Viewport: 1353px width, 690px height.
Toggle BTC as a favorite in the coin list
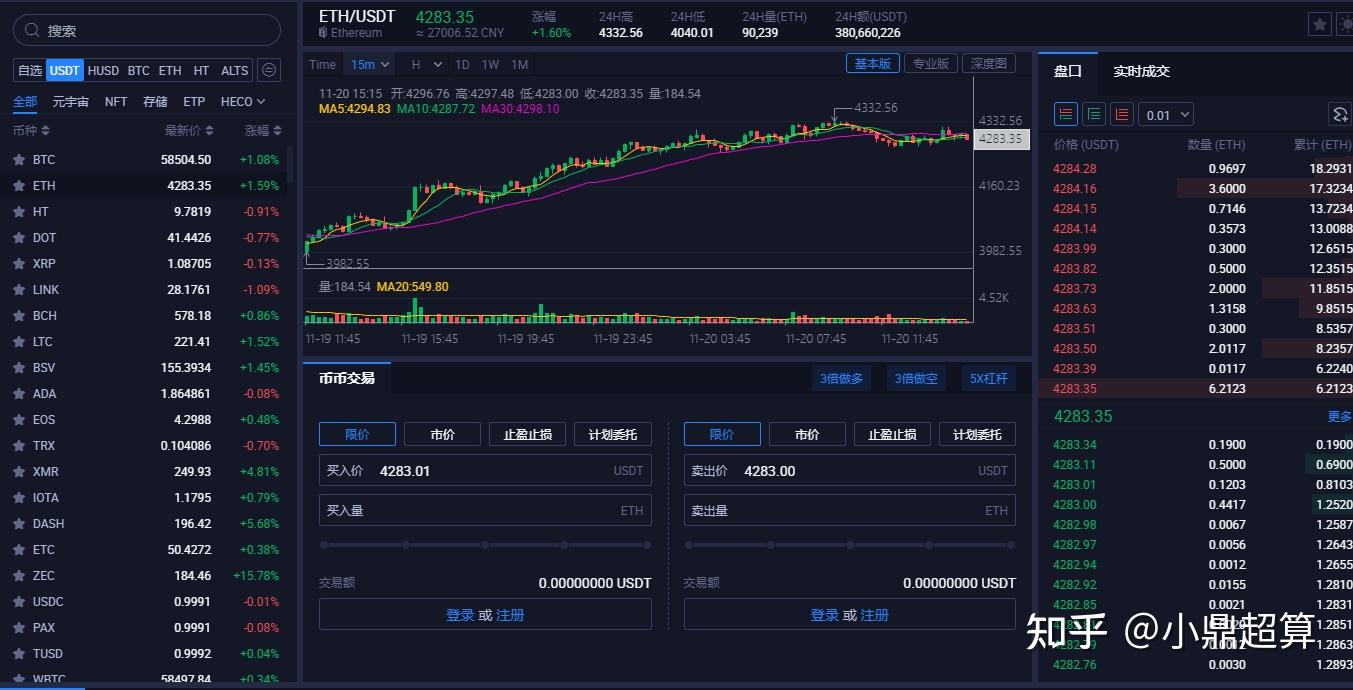click(20, 159)
